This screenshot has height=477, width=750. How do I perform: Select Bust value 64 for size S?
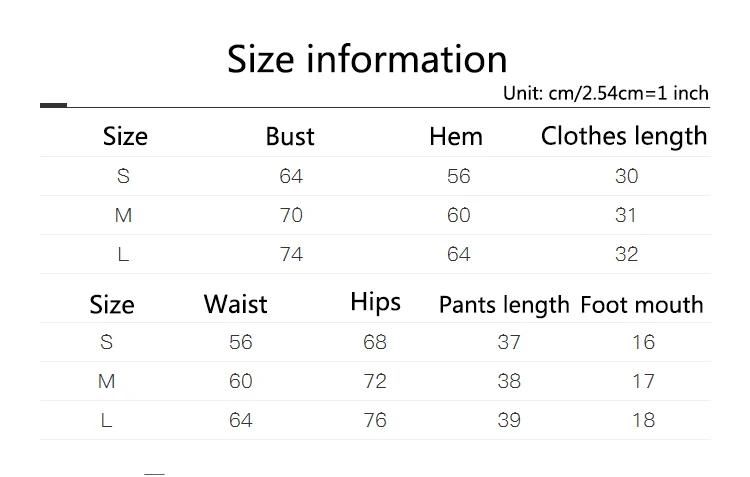pos(291,176)
